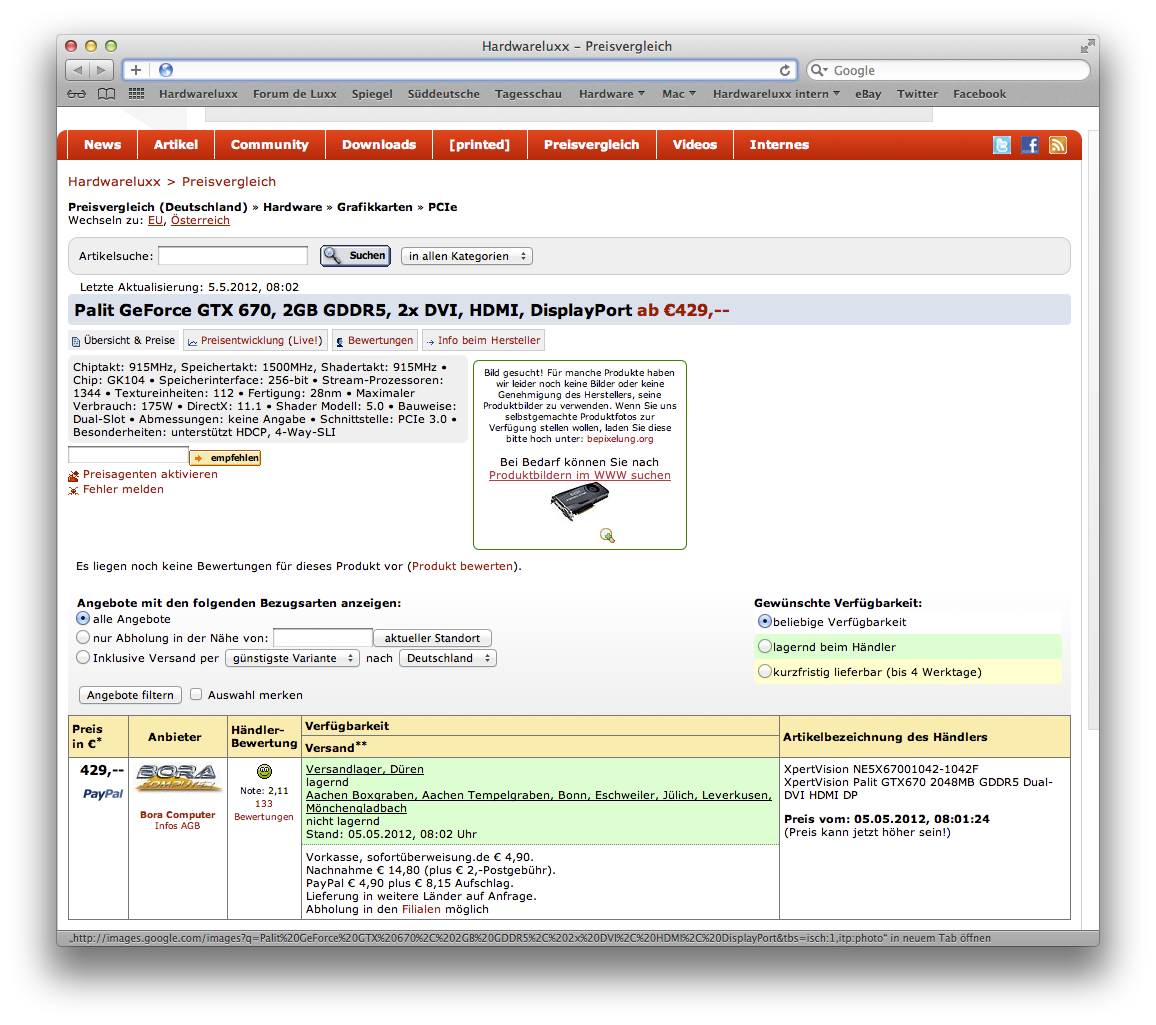Switch to Österreich price comparison
Screen dimensions: 1156x1025
[200, 220]
